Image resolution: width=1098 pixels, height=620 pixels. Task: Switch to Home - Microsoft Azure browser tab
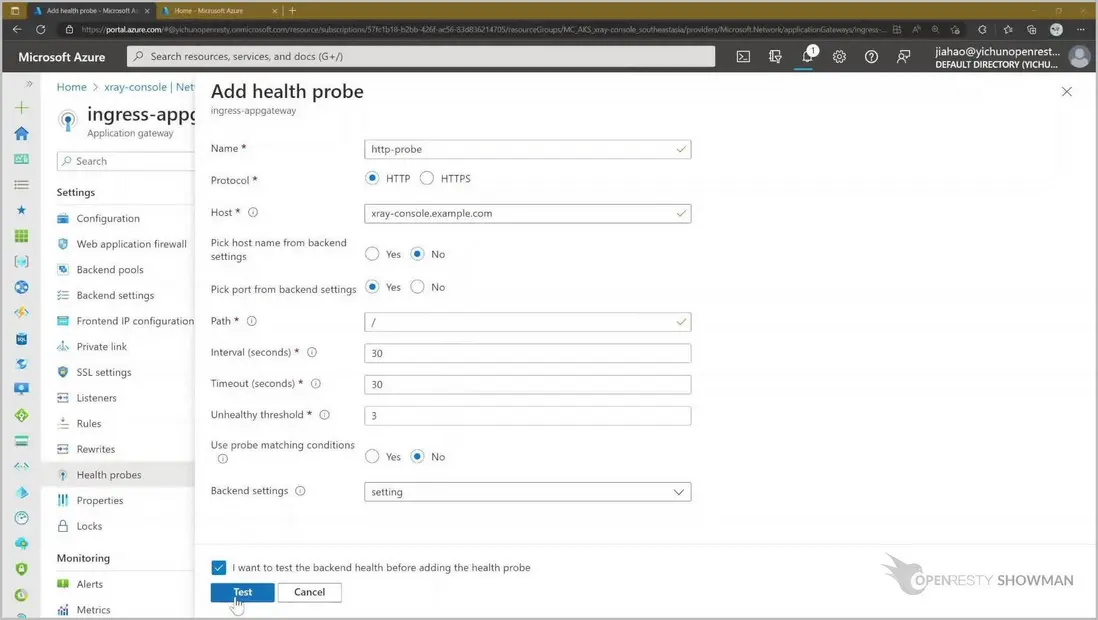tap(220, 11)
